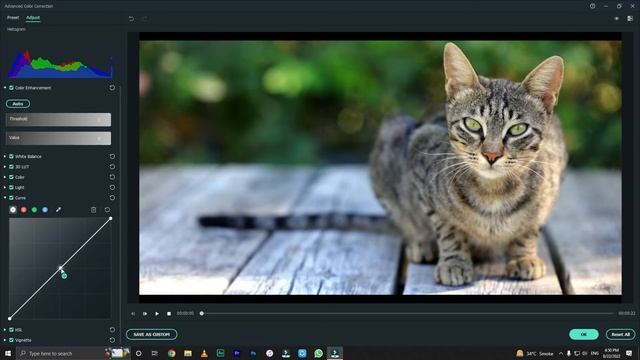Open the help icon in title bar
The height and width of the screenshot is (360, 640).
(x=592, y=6)
